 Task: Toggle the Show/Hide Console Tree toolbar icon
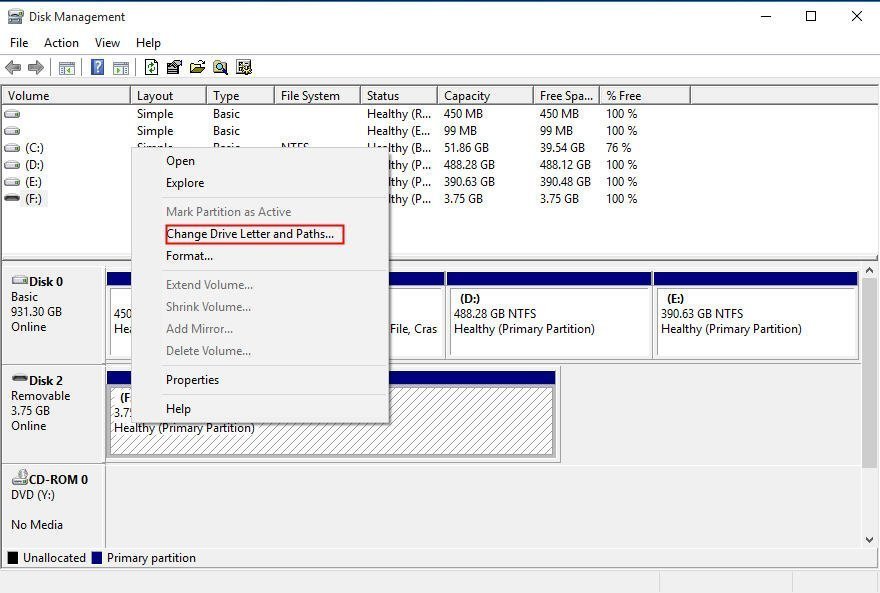click(x=65, y=67)
